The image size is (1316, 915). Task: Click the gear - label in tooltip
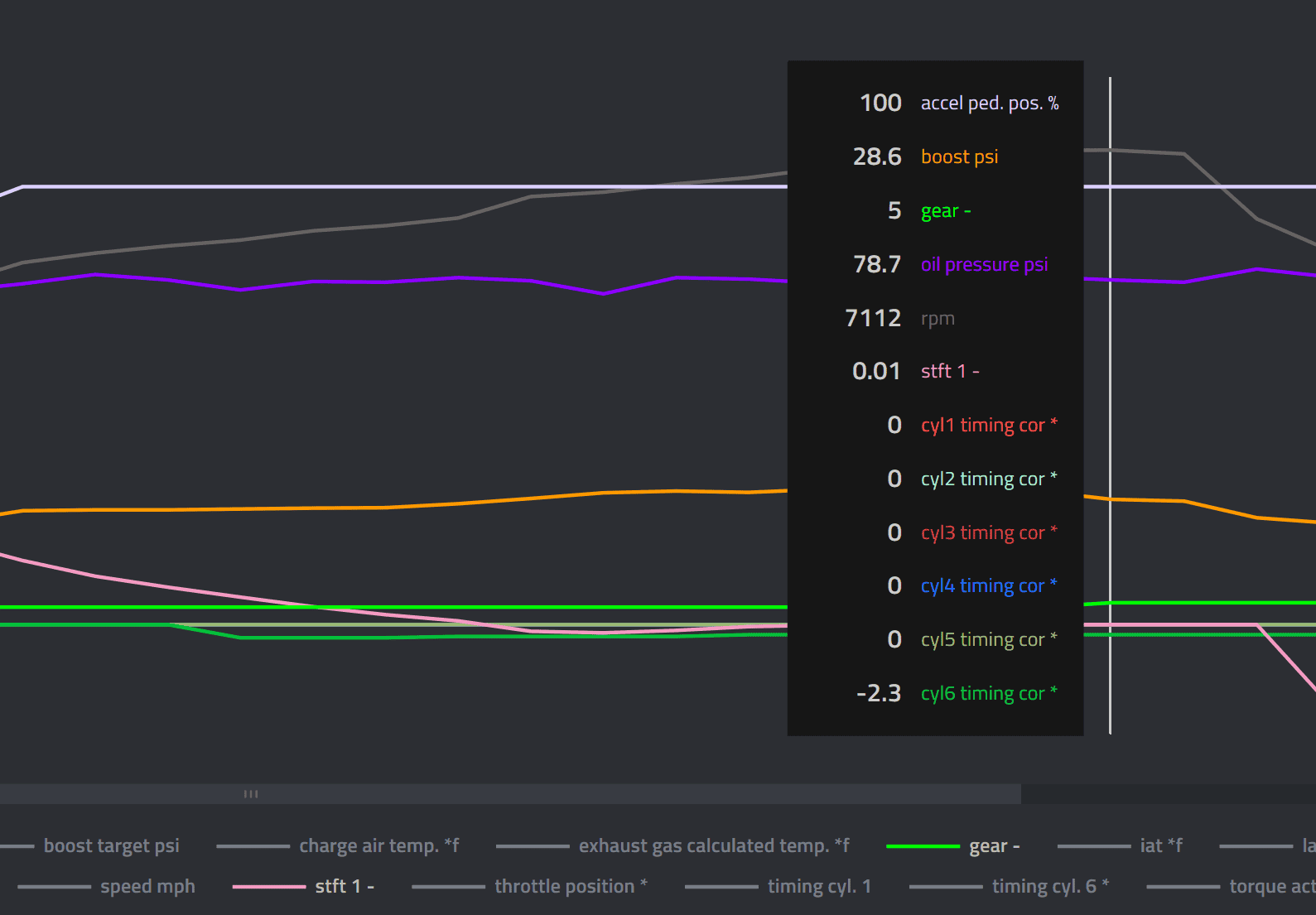946,211
